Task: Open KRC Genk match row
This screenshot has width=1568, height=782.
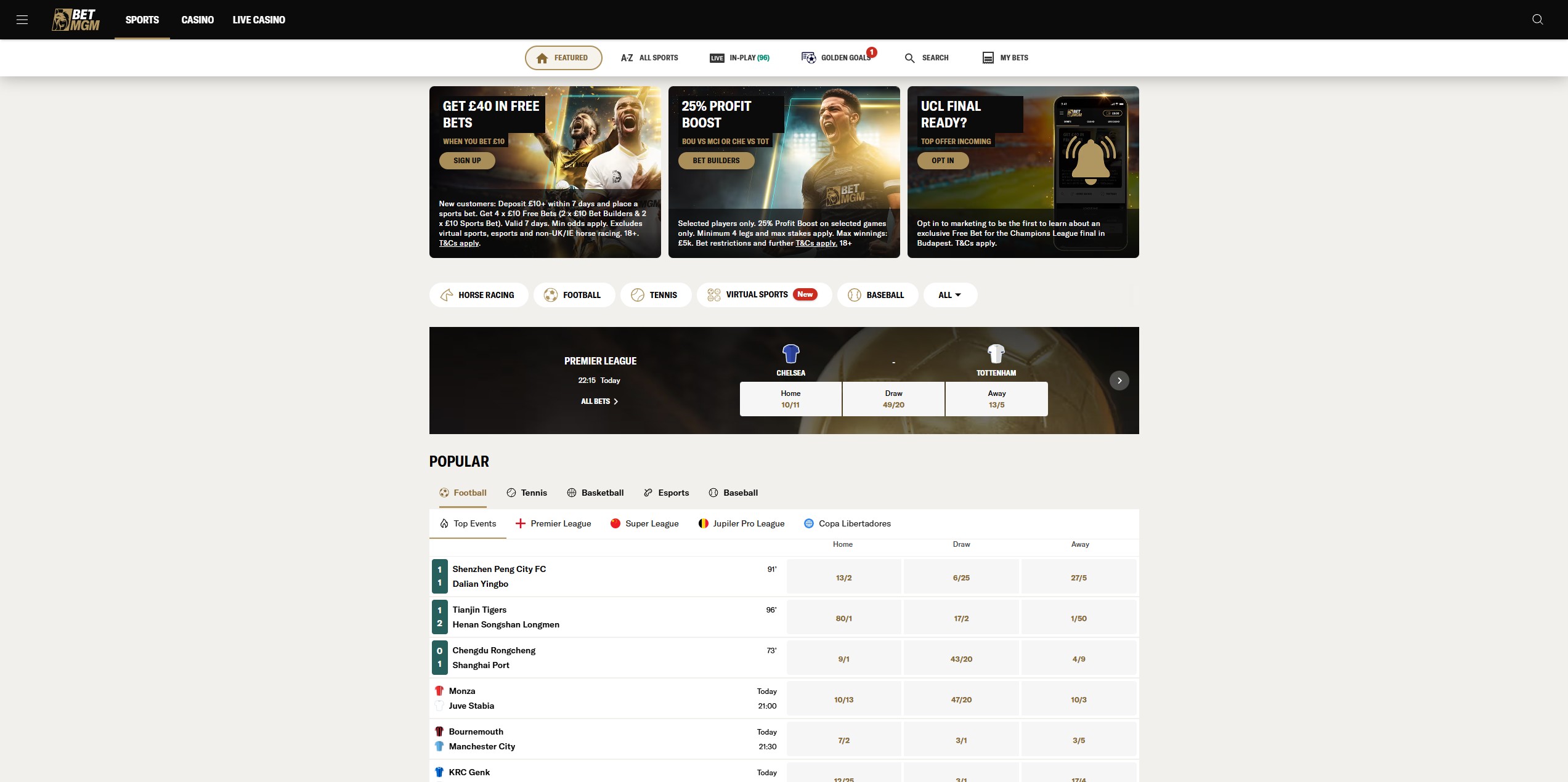Action: (x=607, y=772)
